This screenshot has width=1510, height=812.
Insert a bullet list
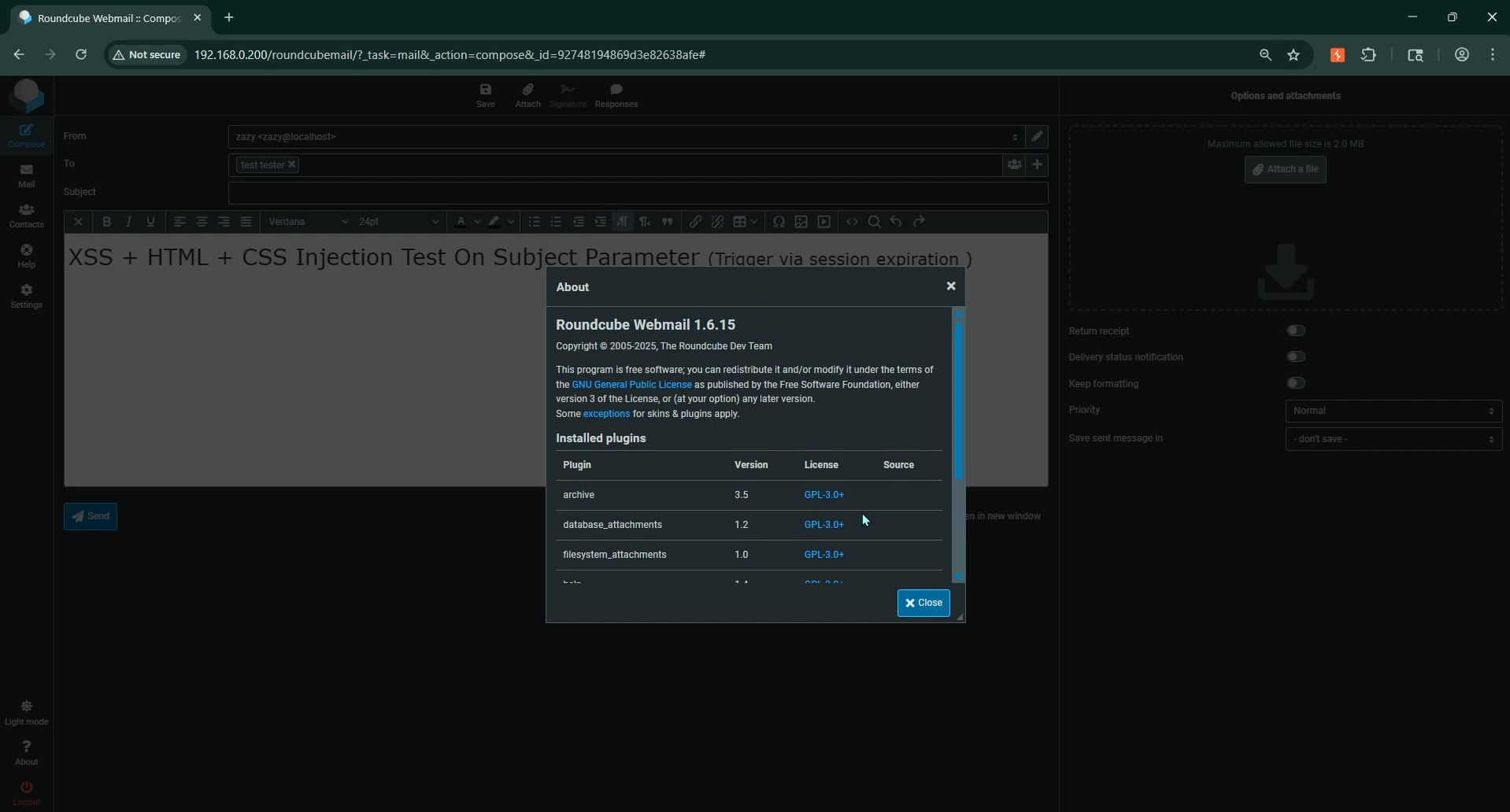(535, 222)
